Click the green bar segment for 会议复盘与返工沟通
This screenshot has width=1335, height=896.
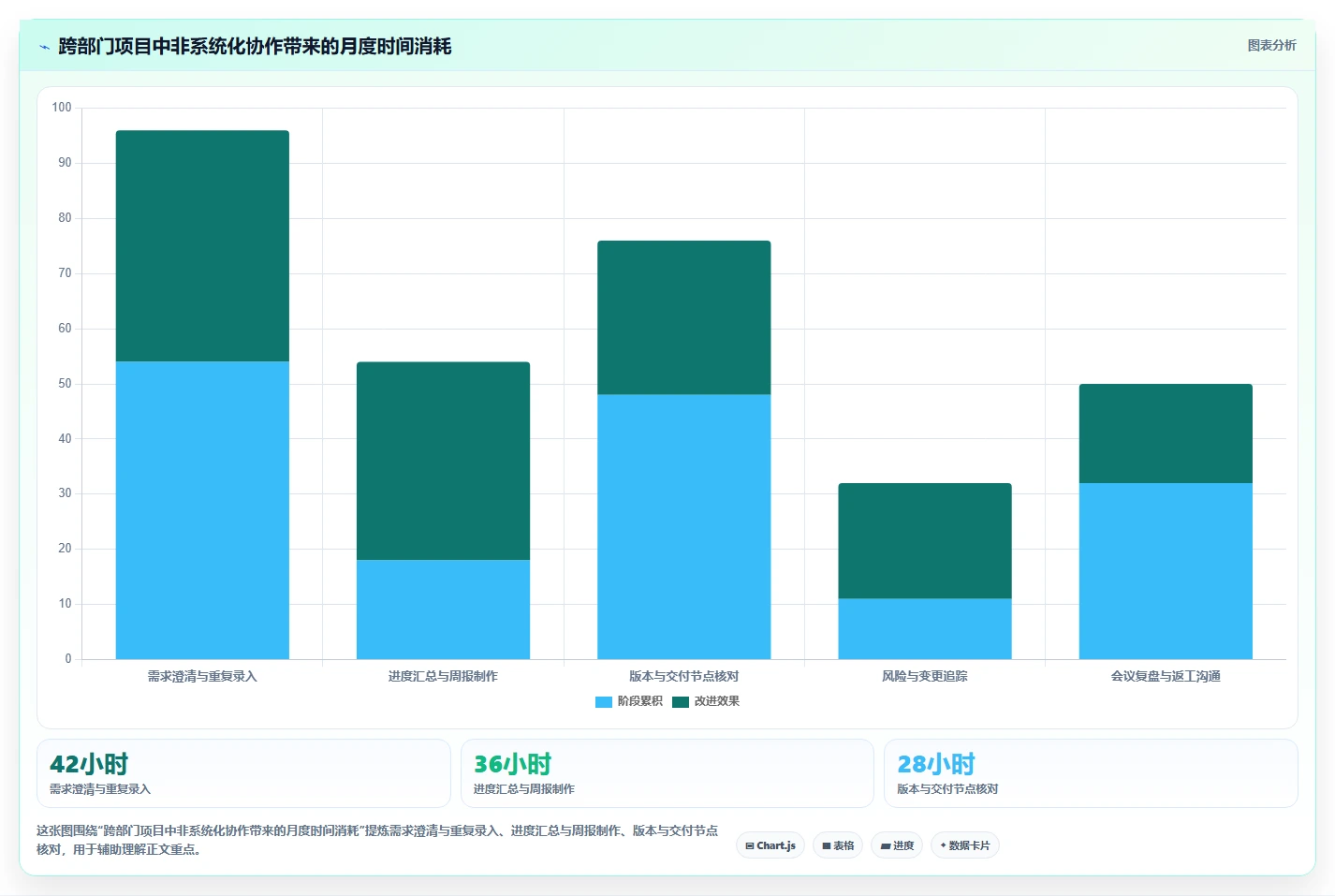[x=1166, y=433]
